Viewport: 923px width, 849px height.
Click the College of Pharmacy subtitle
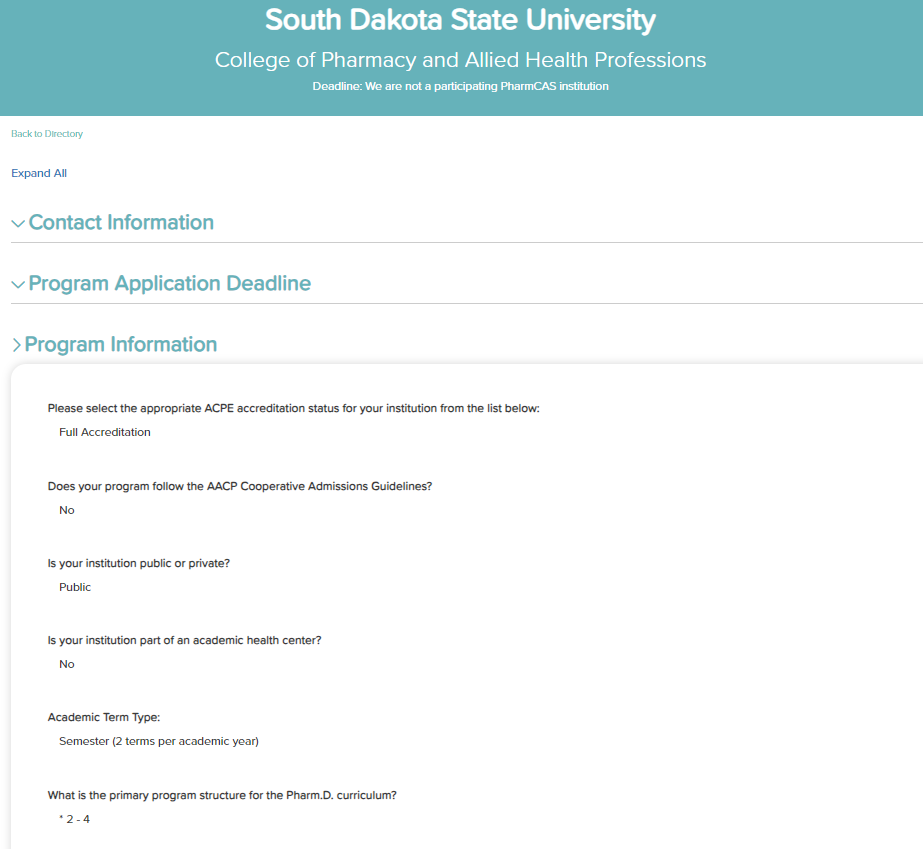point(461,60)
